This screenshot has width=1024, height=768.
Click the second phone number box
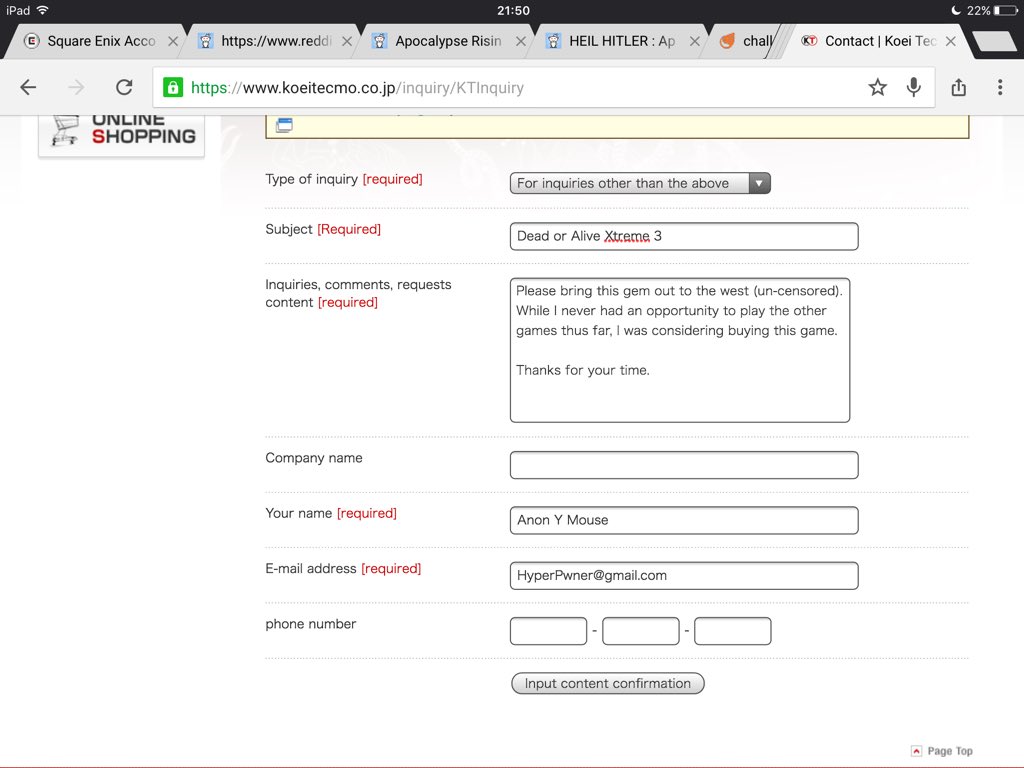(641, 631)
